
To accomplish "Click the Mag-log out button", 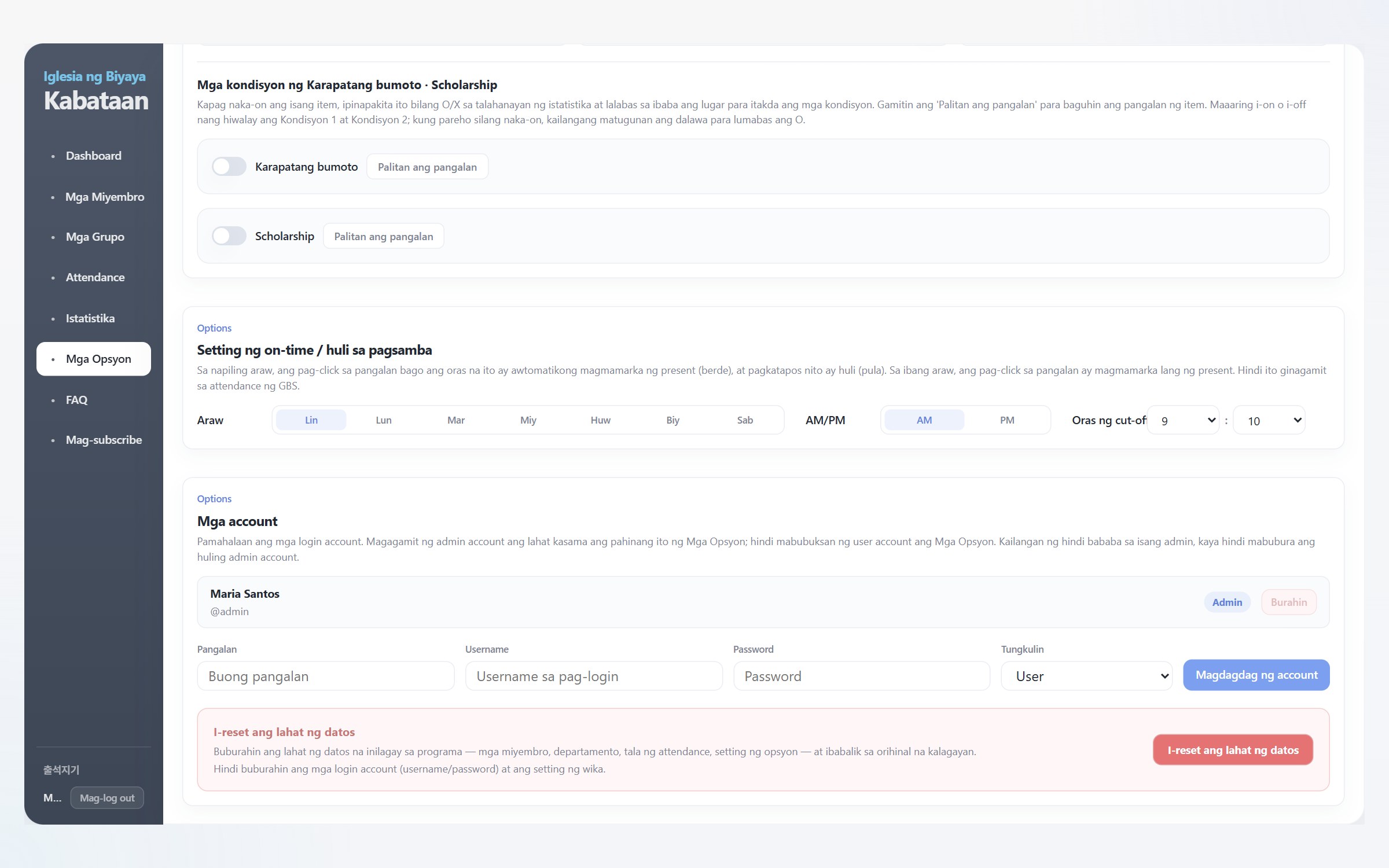I will pyautogui.click(x=107, y=798).
